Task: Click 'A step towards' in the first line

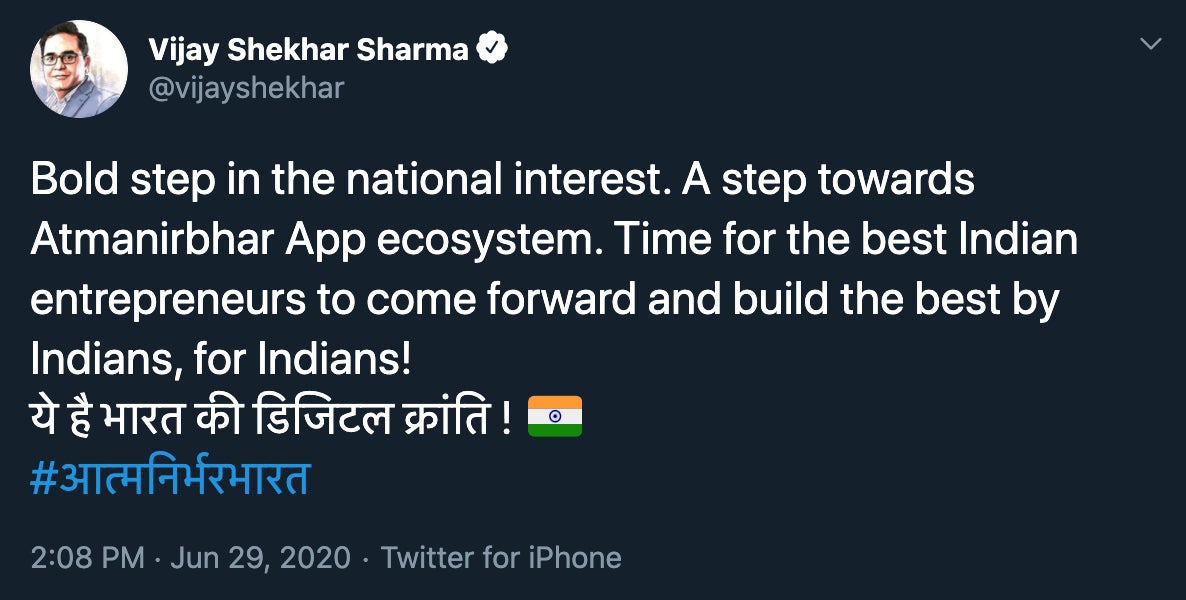Action: click(x=828, y=180)
